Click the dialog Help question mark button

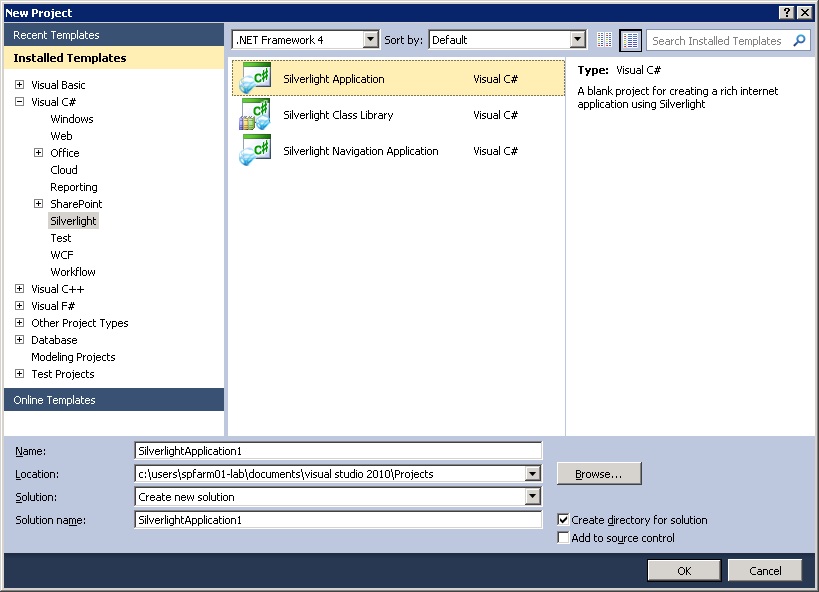tap(787, 13)
